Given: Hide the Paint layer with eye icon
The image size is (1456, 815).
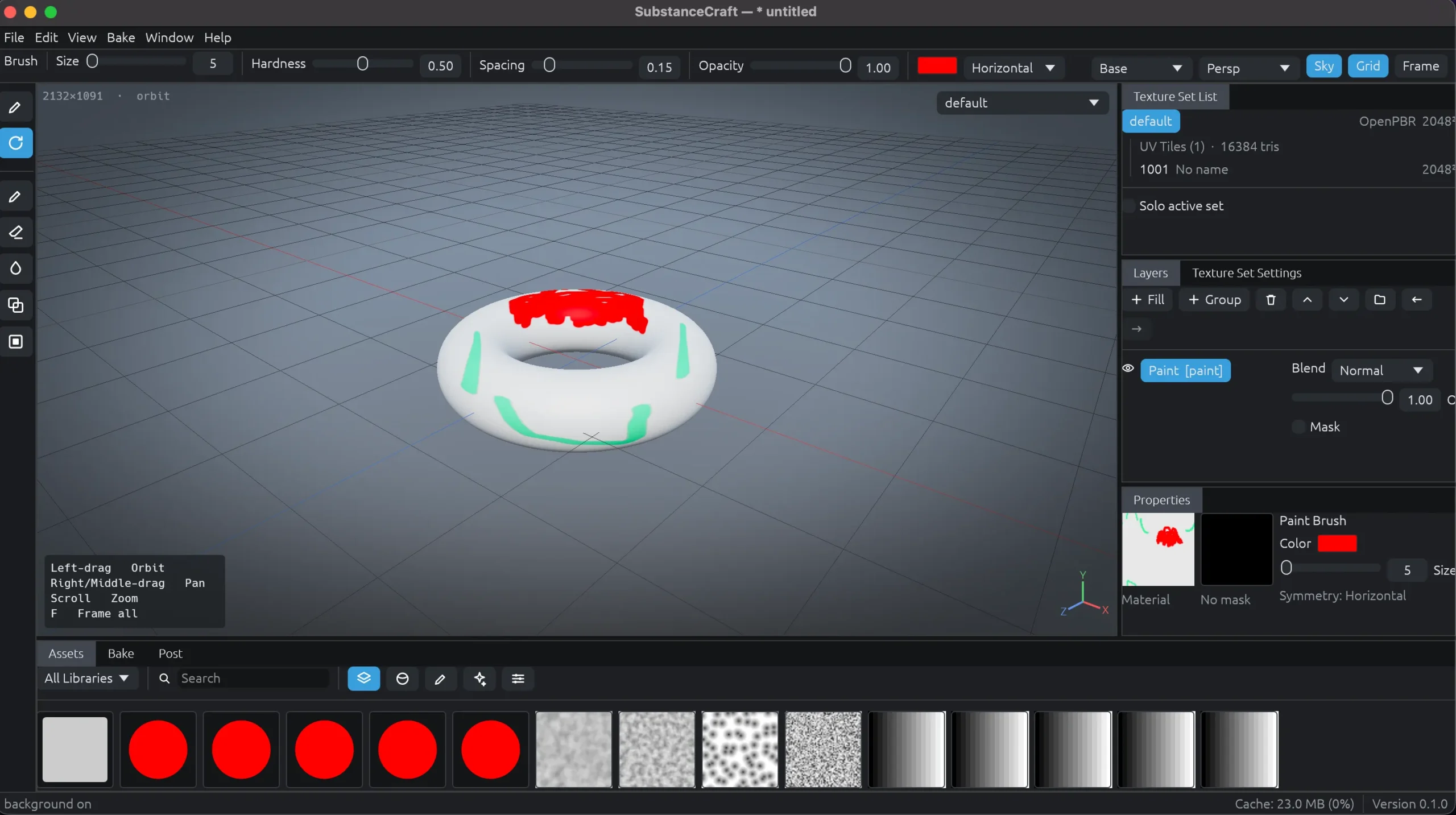Looking at the screenshot, I should (1128, 369).
